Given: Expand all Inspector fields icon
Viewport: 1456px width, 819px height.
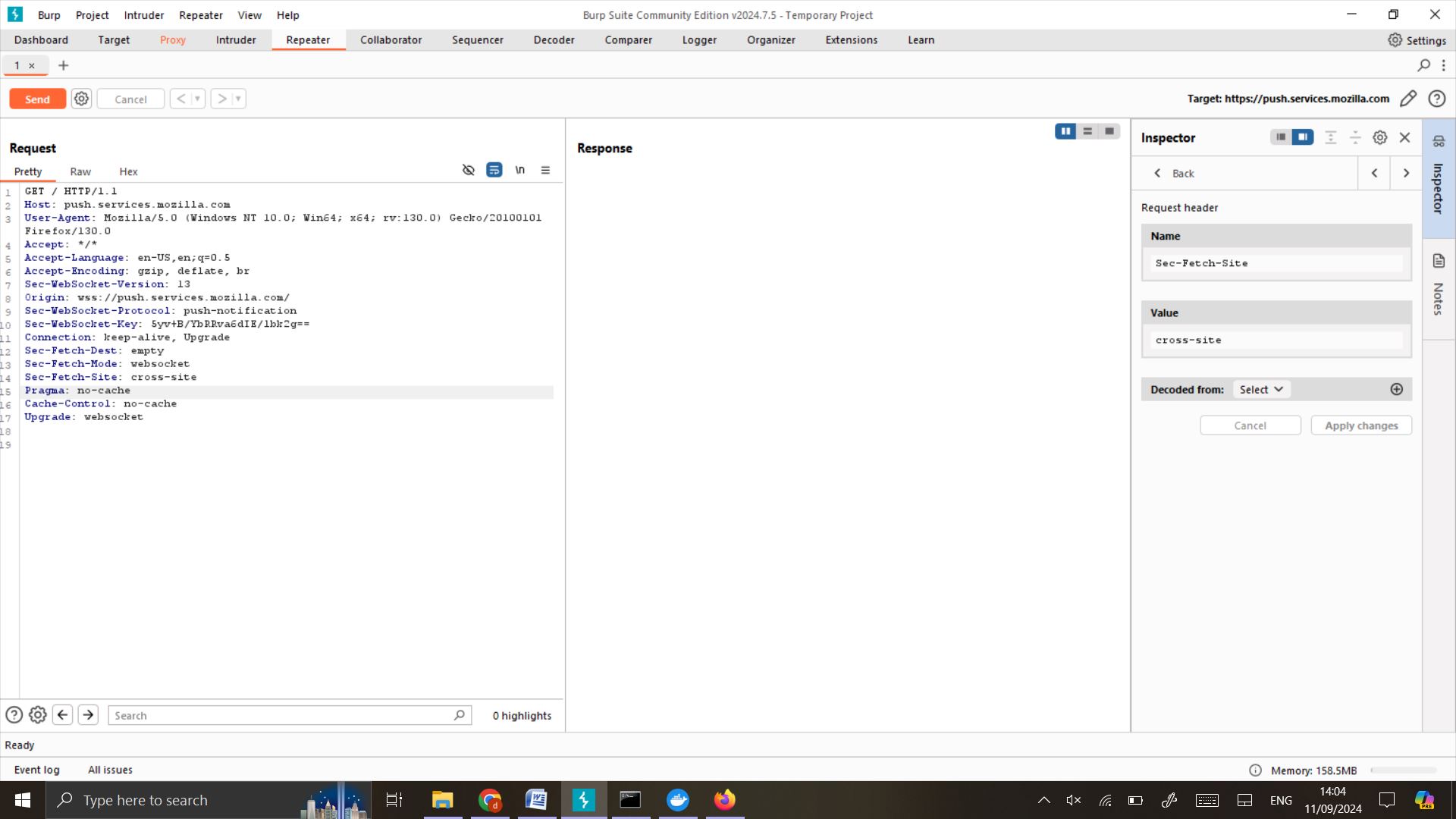Looking at the screenshot, I should 1332,137.
